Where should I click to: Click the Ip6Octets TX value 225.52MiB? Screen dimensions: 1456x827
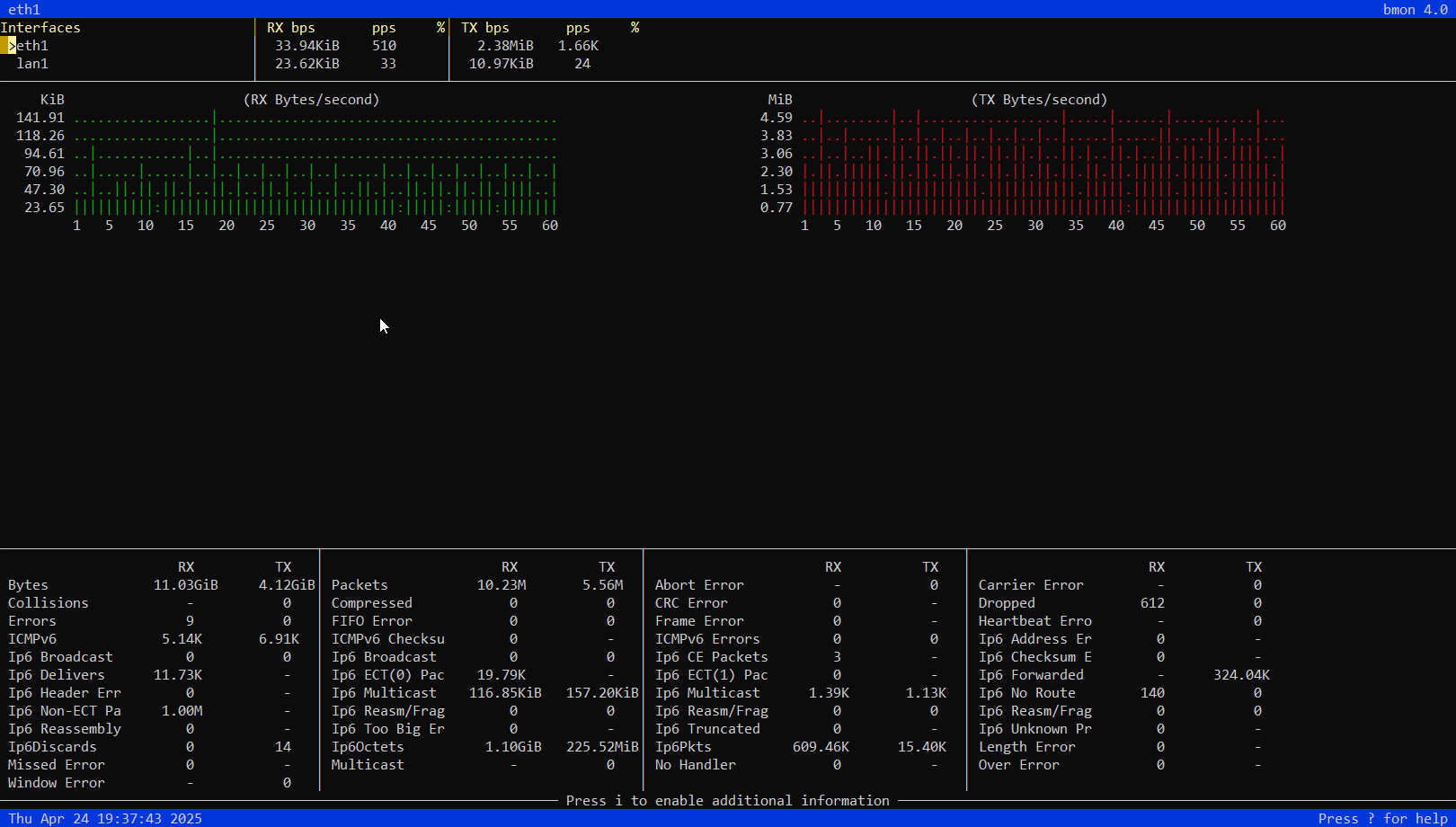(x=602, y=747)
